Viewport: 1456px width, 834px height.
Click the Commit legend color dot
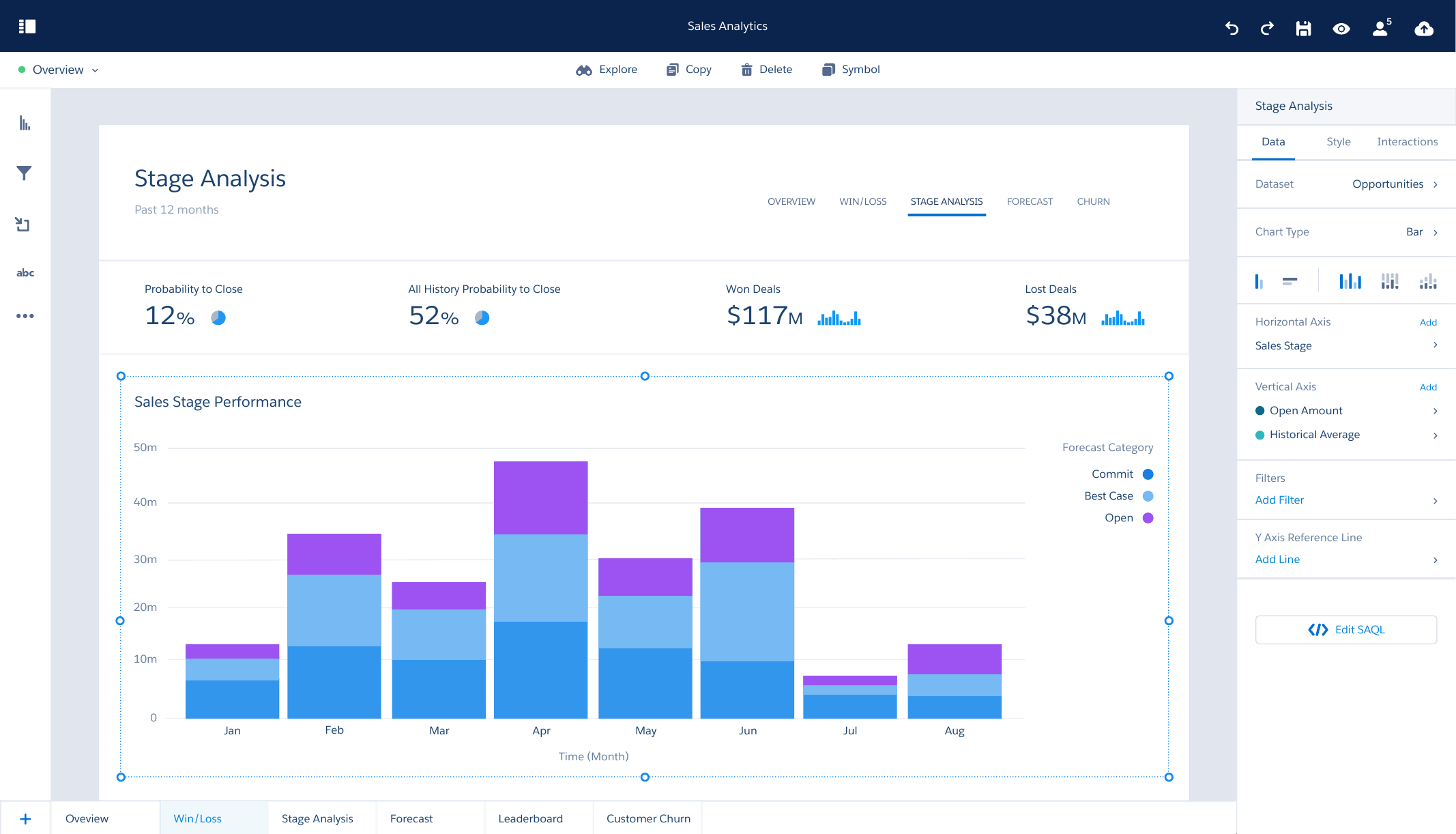point(1148,474)
